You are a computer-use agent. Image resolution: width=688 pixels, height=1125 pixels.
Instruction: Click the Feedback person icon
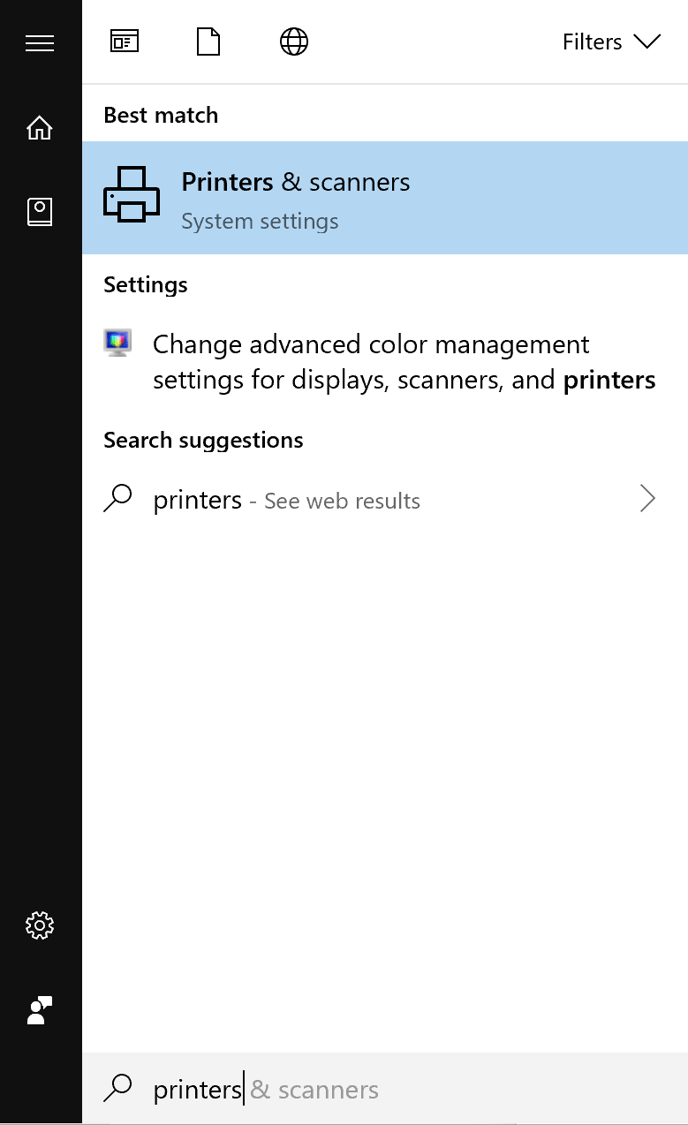[x=40, y=1011]
